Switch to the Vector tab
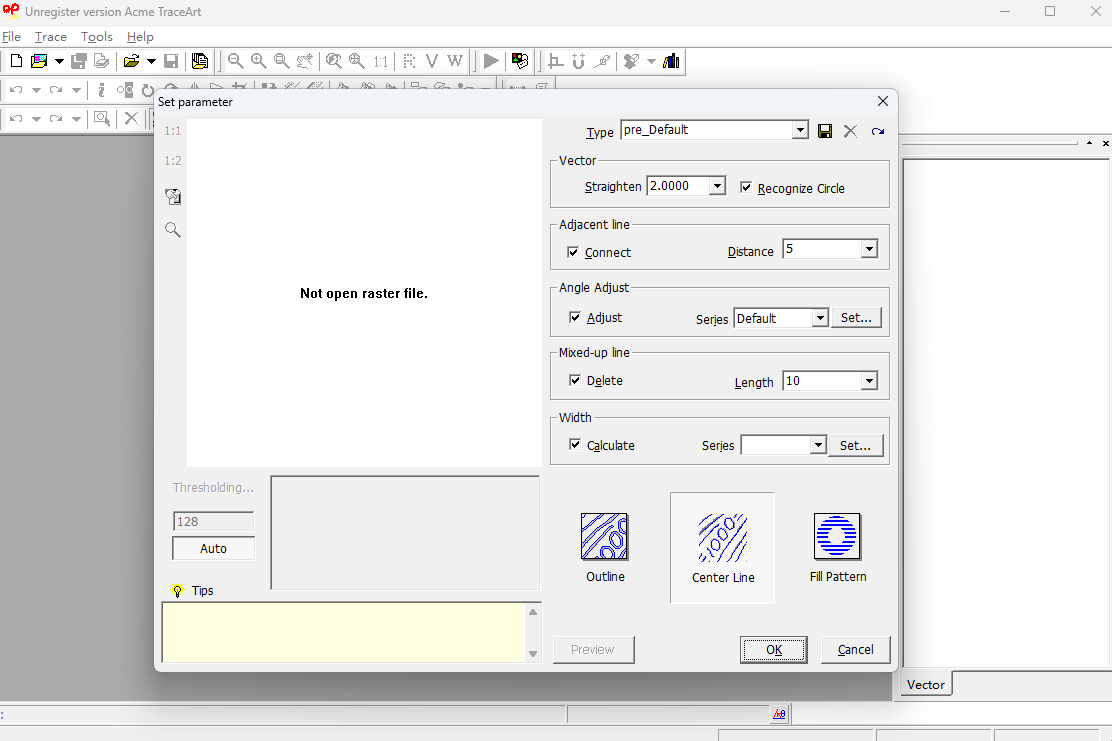 pyautogui.click(x=926, y=685)
